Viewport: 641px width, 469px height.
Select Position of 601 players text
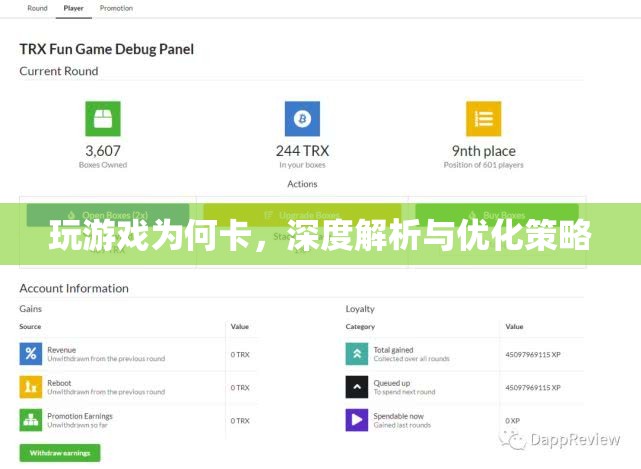tap(484, 165)
